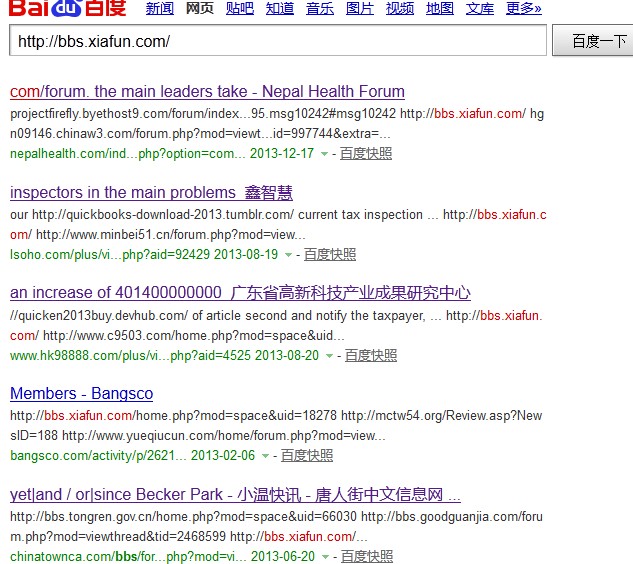This screenshot has width=633, height=564.
Task: Open the 贴吧 tab
Action: tap(240, 8)
